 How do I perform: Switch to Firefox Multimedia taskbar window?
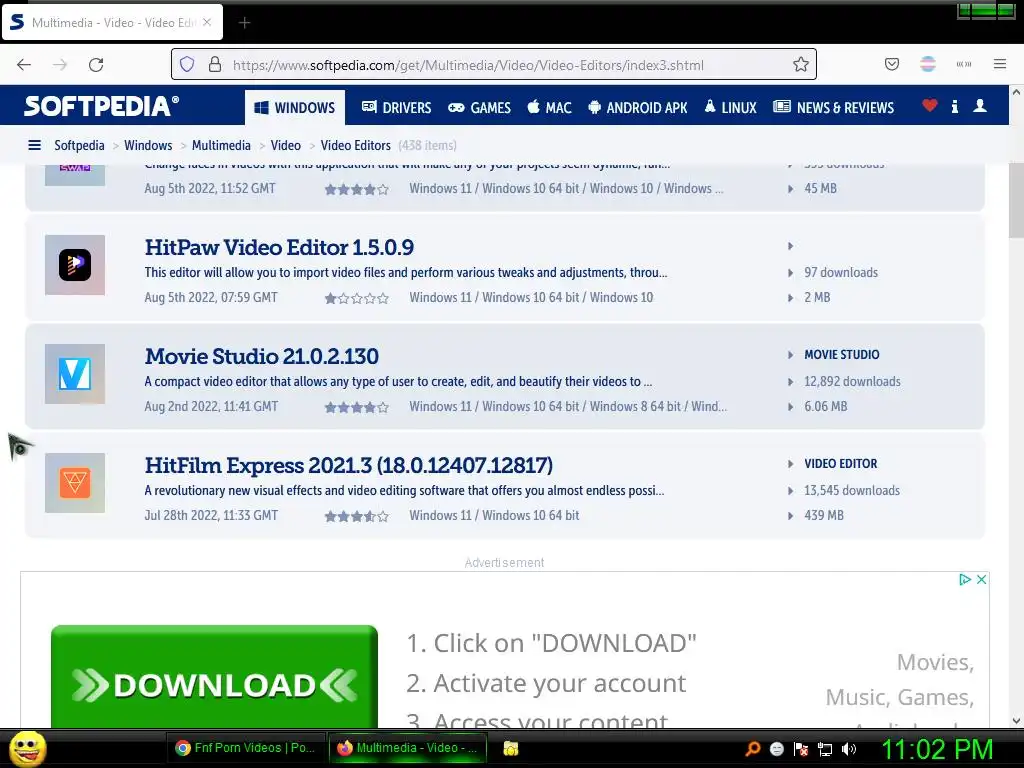click(x=408, y=748)
